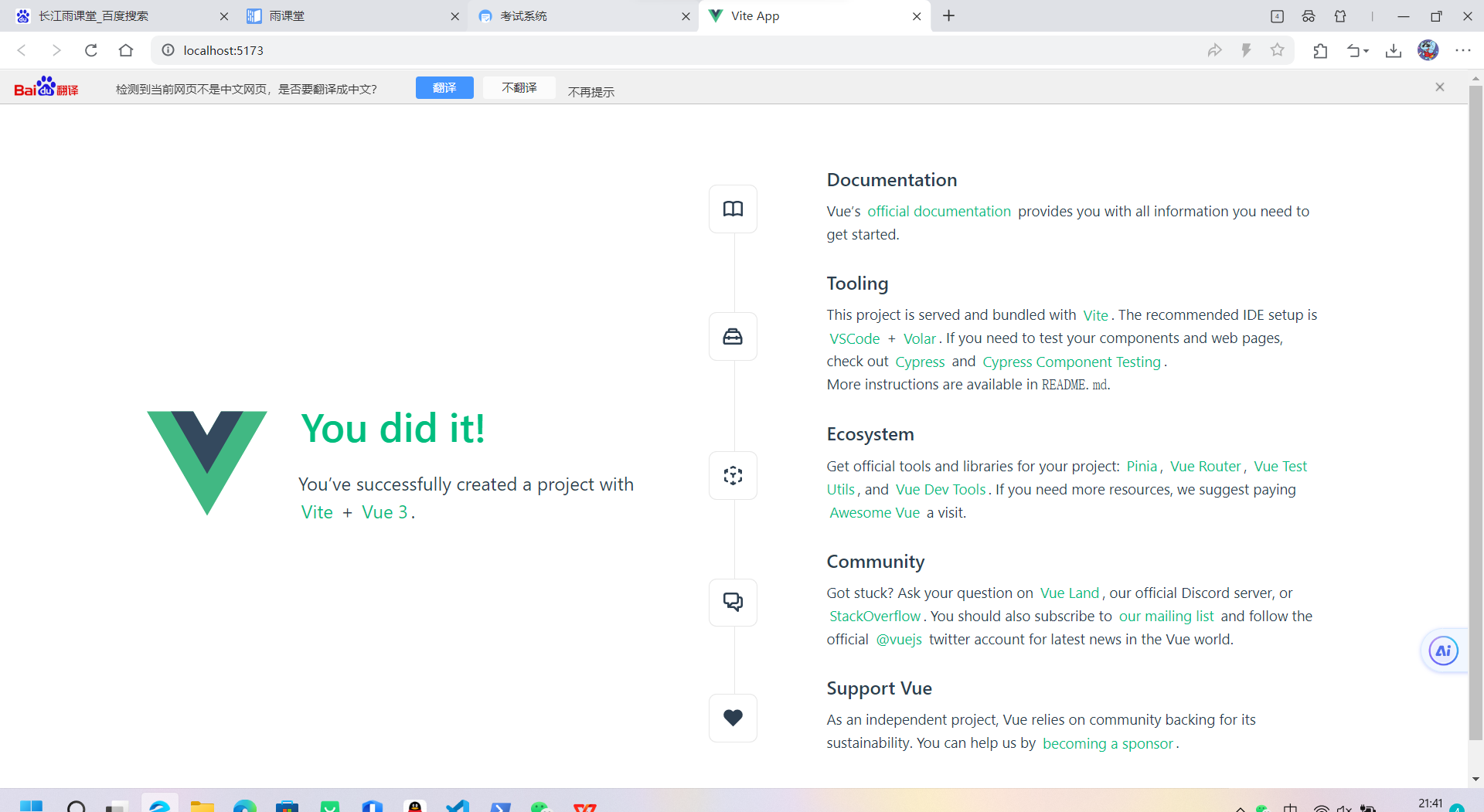The height and width of the screenshot is (812, 1484).
Task: Open the Downloads icon in the browser toolbar
Action: point(1393,49)
